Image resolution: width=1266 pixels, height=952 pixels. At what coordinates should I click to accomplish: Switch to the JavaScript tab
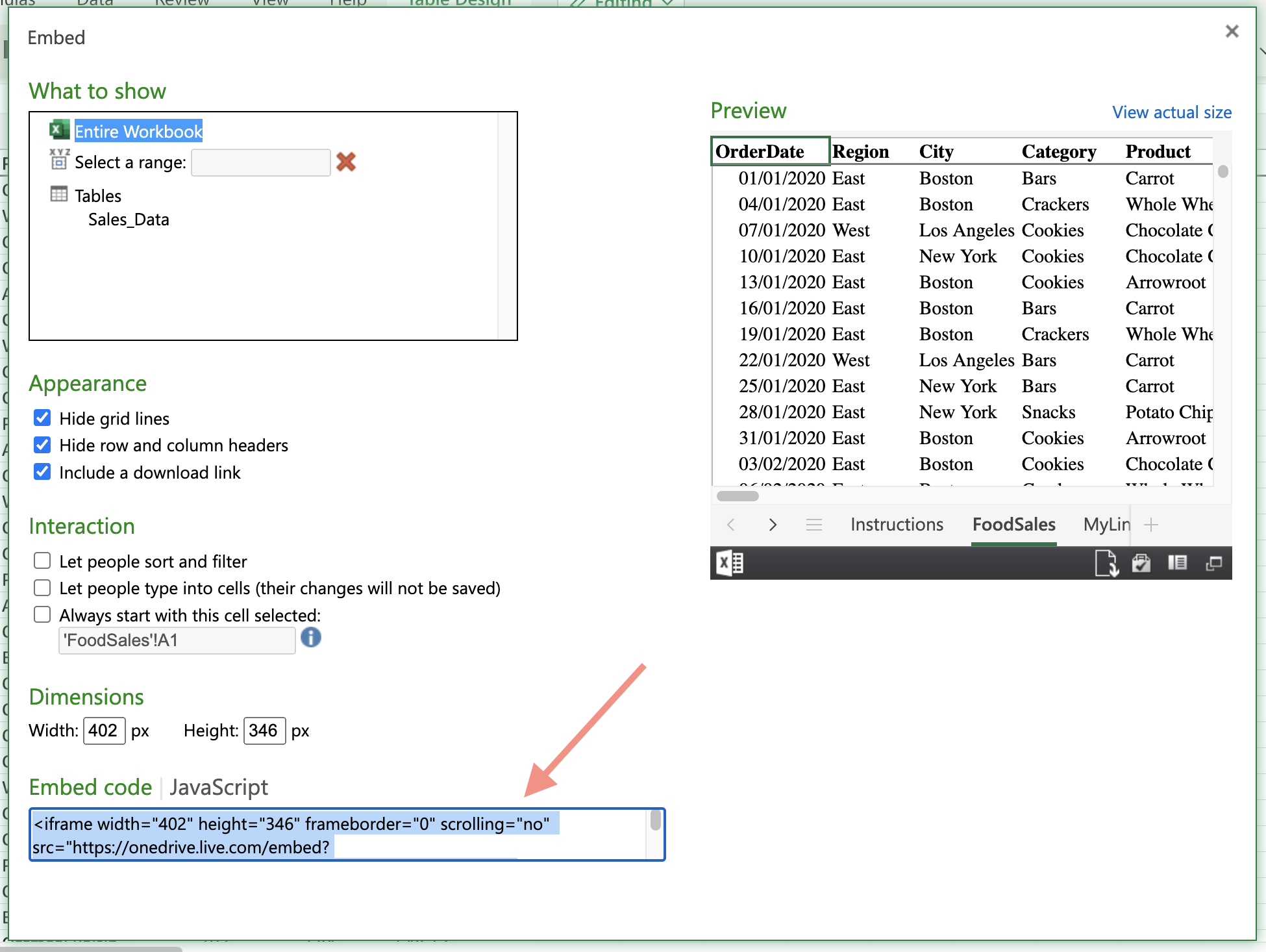tap(219, 787)
